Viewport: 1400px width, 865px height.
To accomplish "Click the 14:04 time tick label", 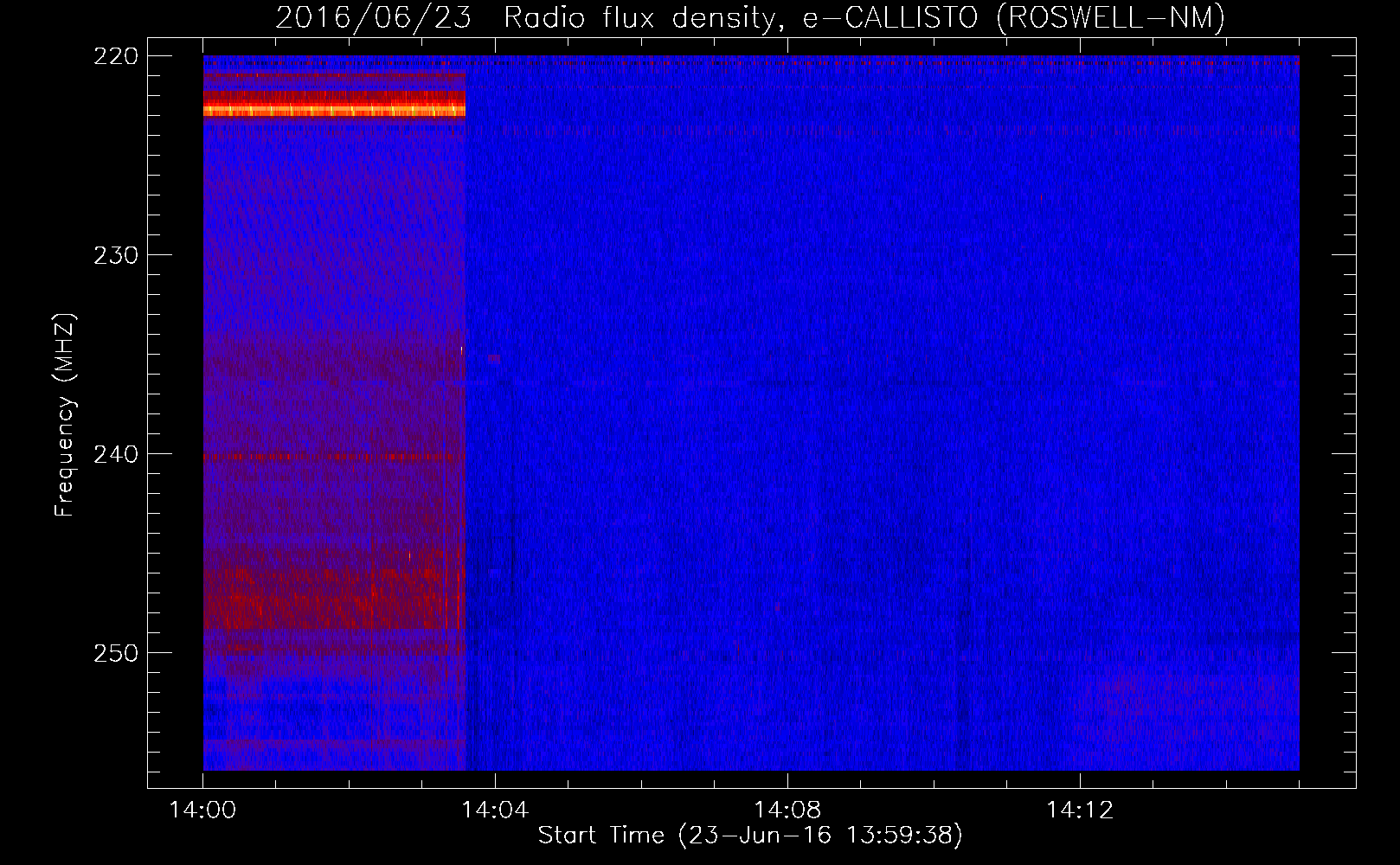I will (495, 811).
